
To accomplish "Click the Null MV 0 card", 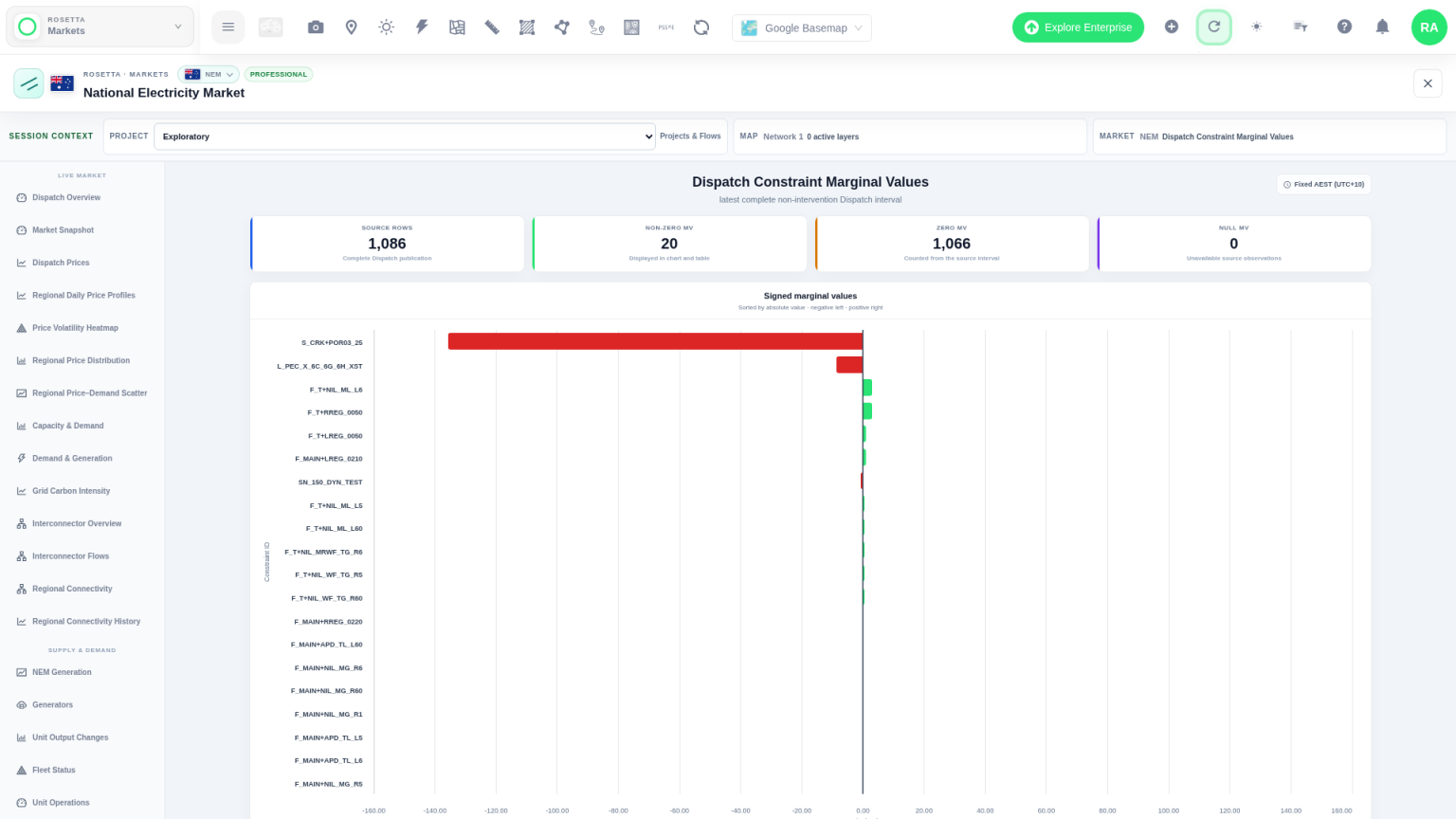I will 1234,244.
